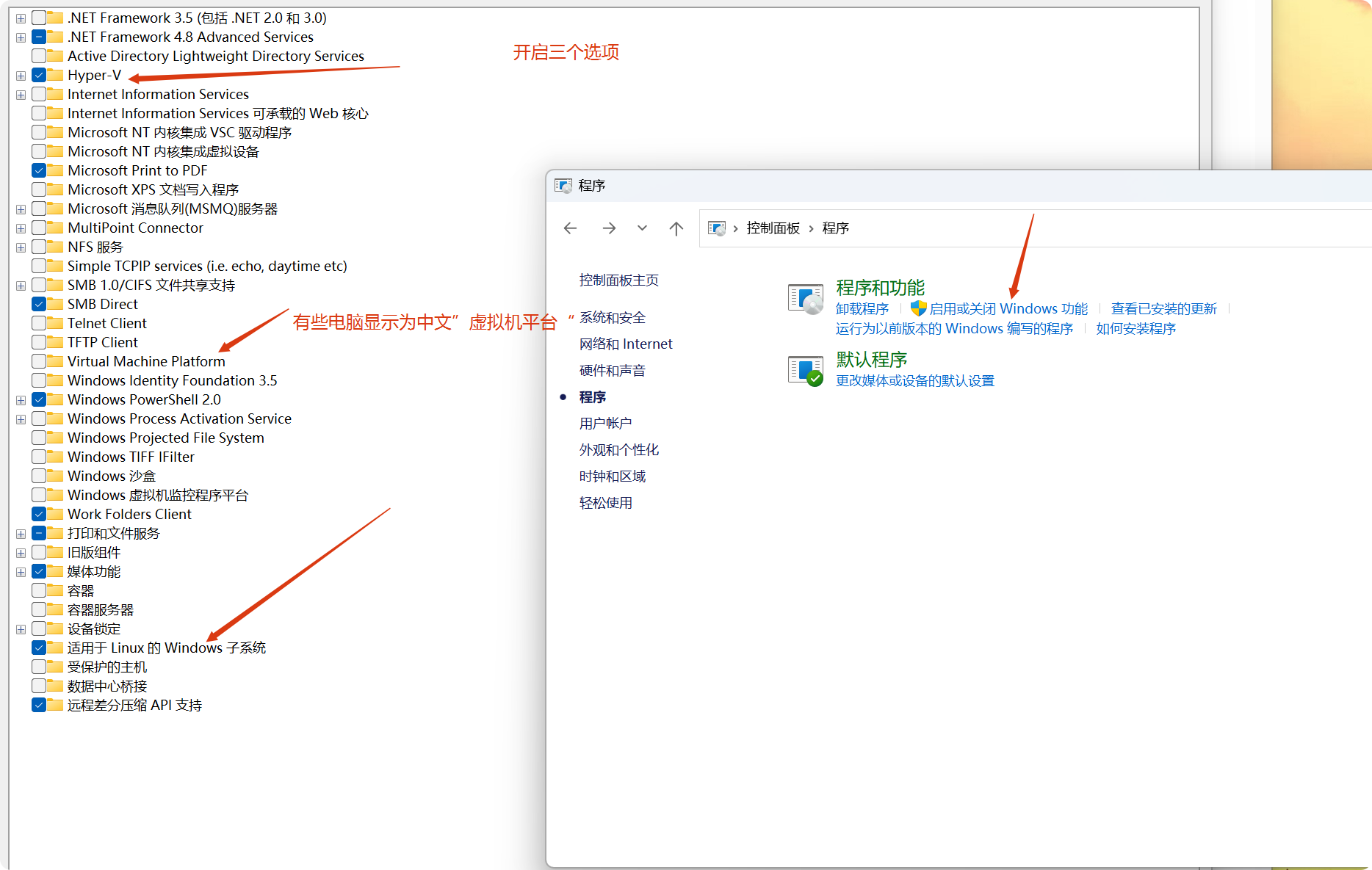This screenshot has width=1372, height=870.
Task: Click the Microsoft Print to PDF folder icon
Action: click(x=55, y=170)
